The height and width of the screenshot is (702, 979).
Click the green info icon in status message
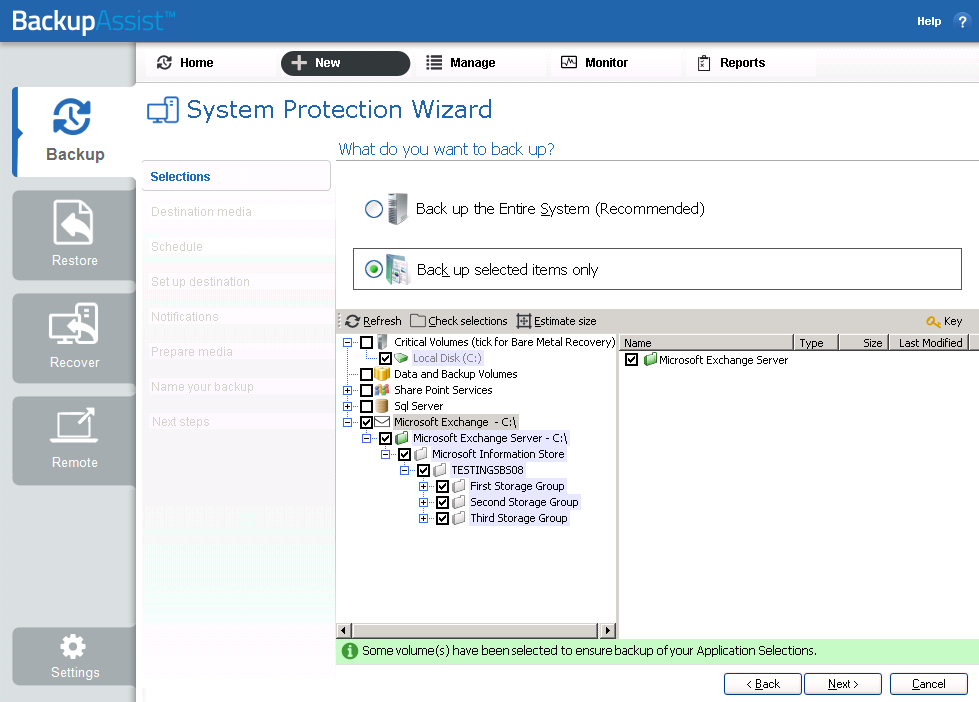[350, 651]
